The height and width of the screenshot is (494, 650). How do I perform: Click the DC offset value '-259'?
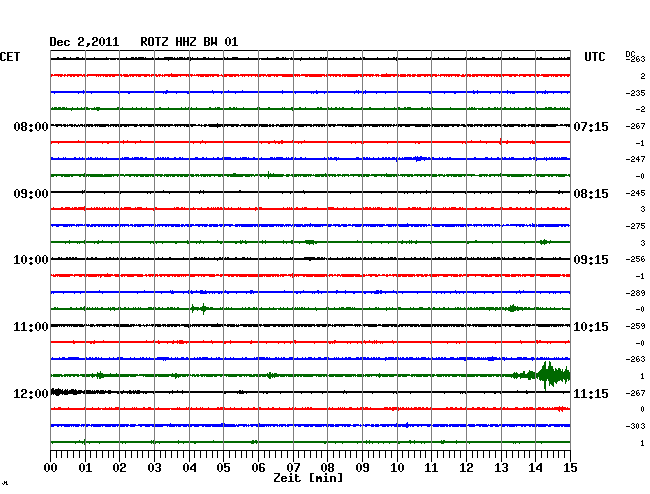(x=635, y=326)
